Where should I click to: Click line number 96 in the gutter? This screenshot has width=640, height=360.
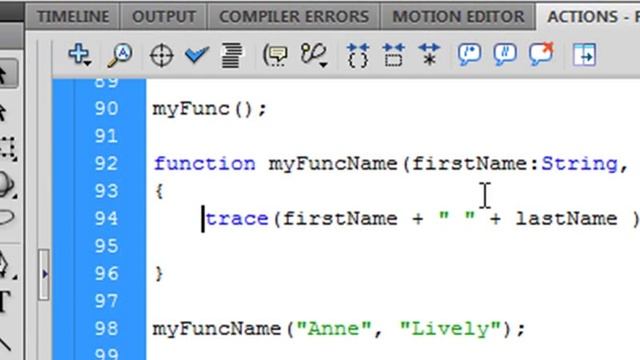coord(106,273)
